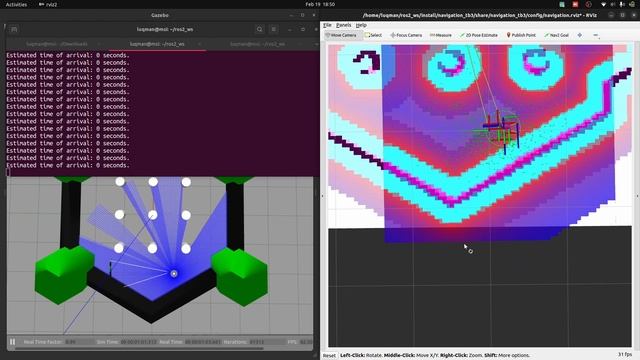Screen dimensions: 640x360
Task: Click the left panel collapse handle in RViz
Action: (x=322, y=196)
